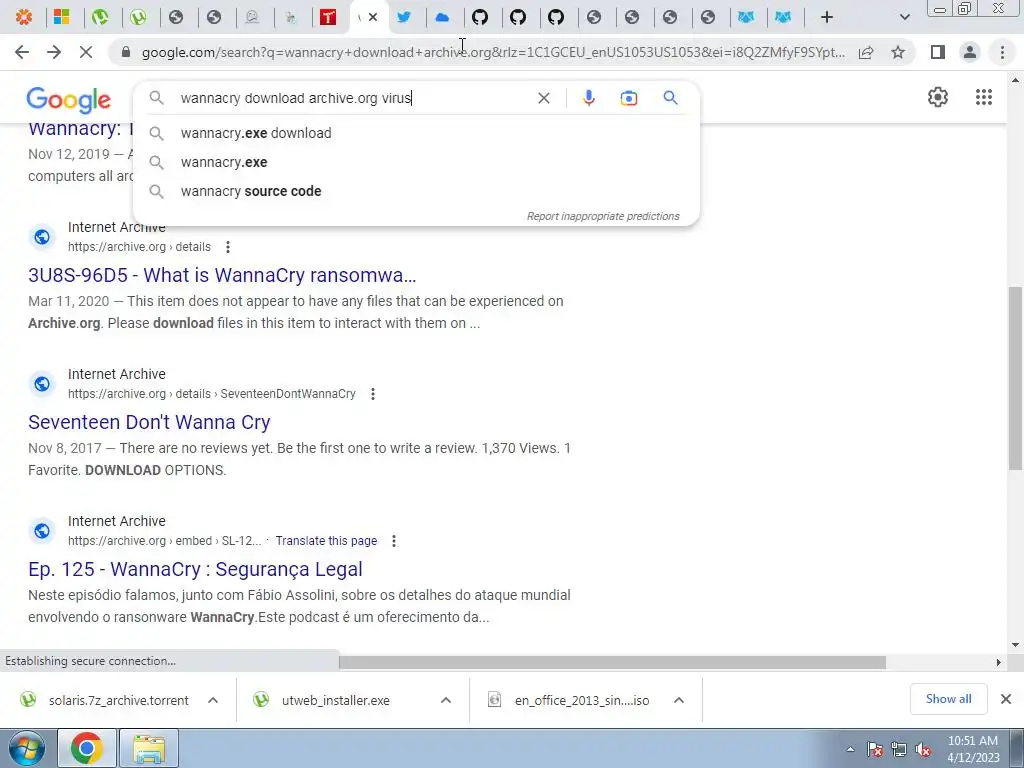
Task: Go forward with the browser arrow
Action: click(x=54, y=52)
